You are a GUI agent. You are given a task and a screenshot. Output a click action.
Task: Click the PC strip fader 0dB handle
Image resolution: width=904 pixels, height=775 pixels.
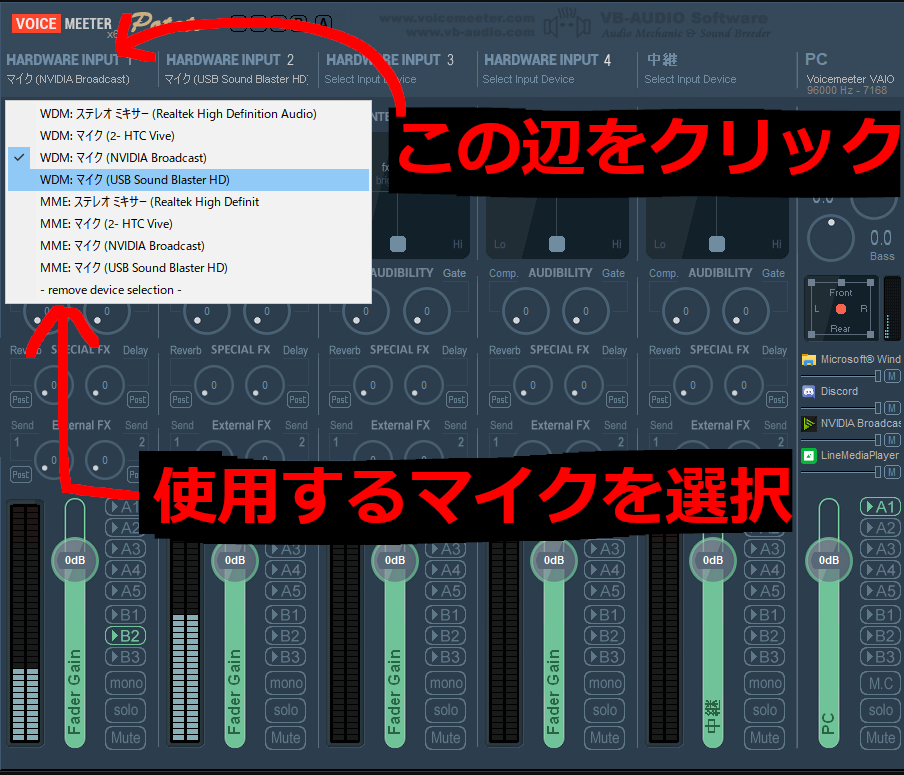click(x=828, y=560)
